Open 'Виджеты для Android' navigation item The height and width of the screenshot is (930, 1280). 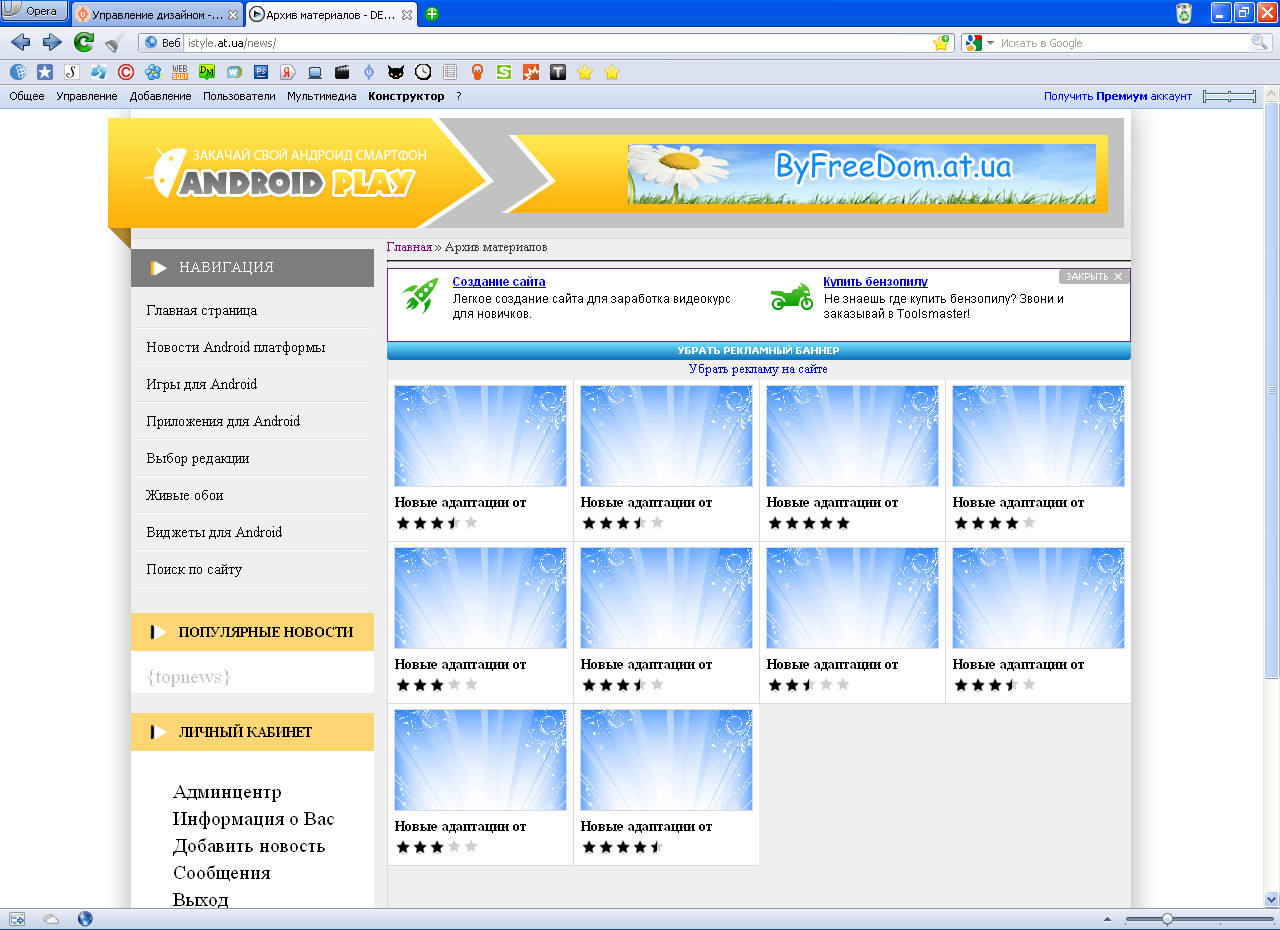pyautogui.click(x=214, y=533)
